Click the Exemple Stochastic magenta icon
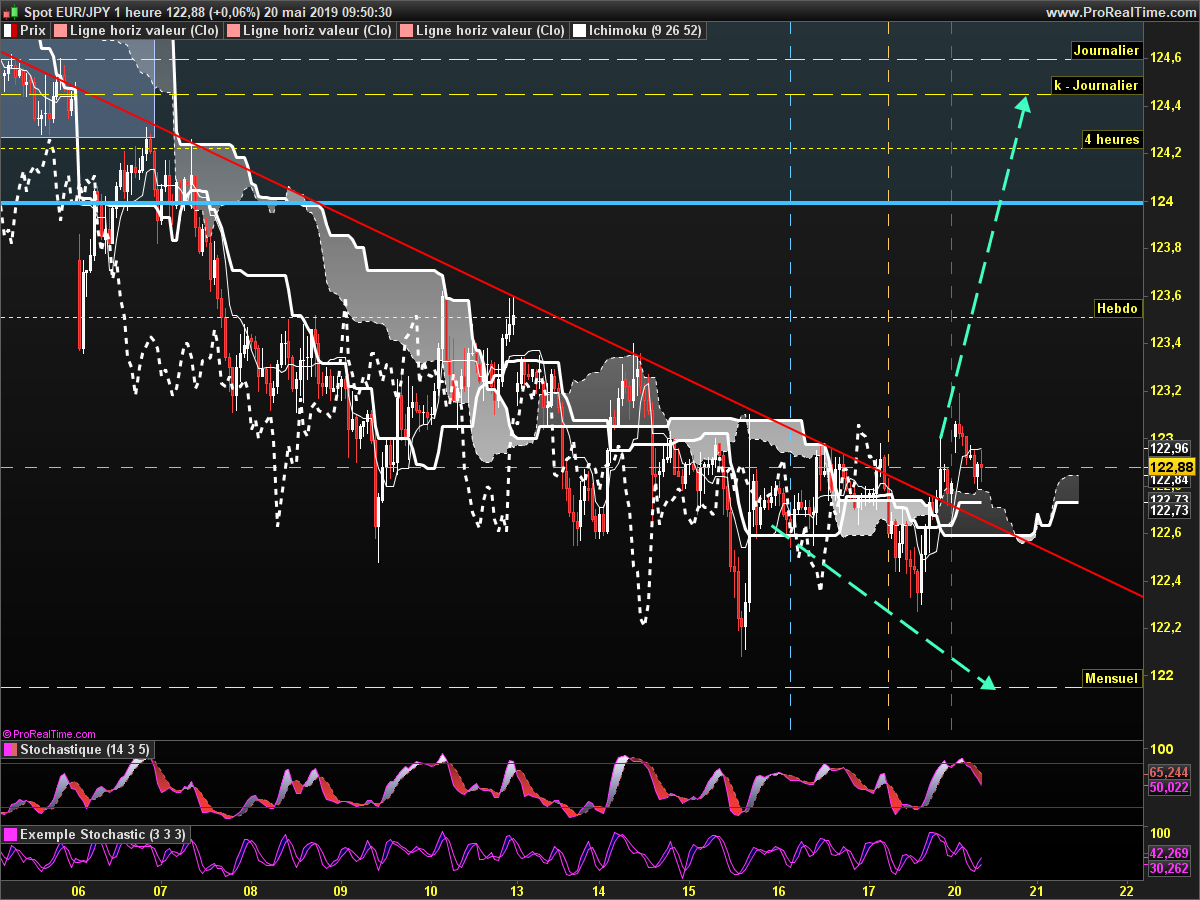This screenshot has height=900, width=1200. tap(10, 834)
